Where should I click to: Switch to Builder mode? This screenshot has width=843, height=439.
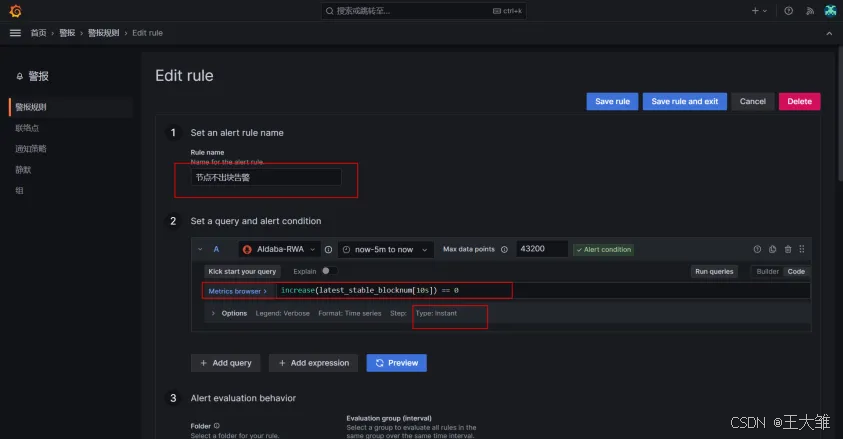[x=767, y=271]
